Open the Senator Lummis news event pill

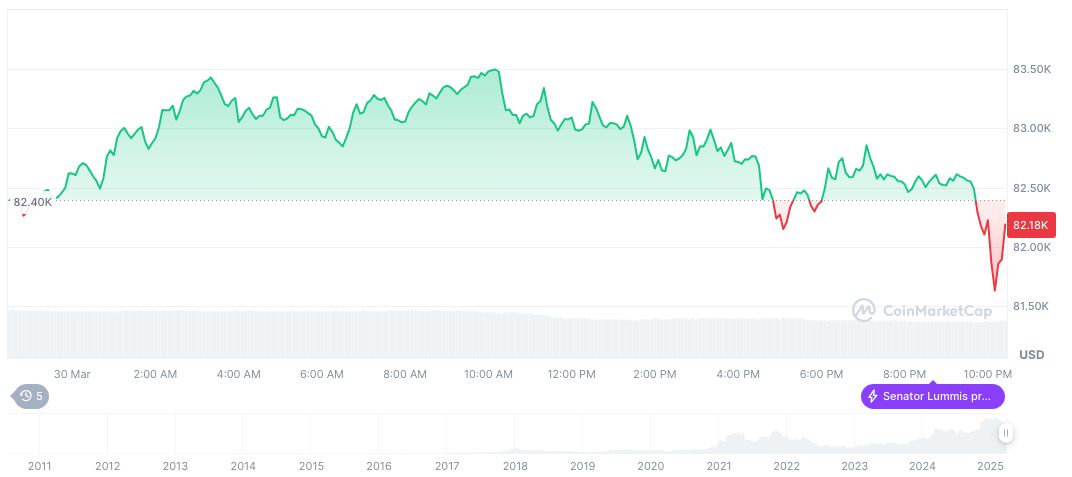click(x=933, y=396)
